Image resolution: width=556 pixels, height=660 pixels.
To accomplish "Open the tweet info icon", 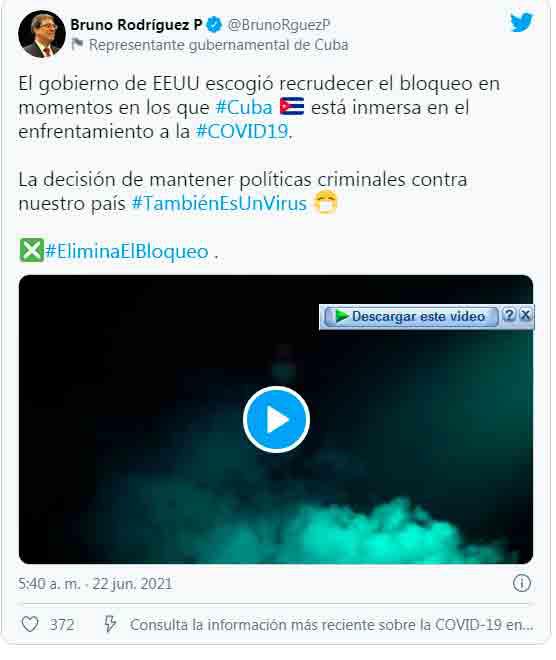I will 521,583.
